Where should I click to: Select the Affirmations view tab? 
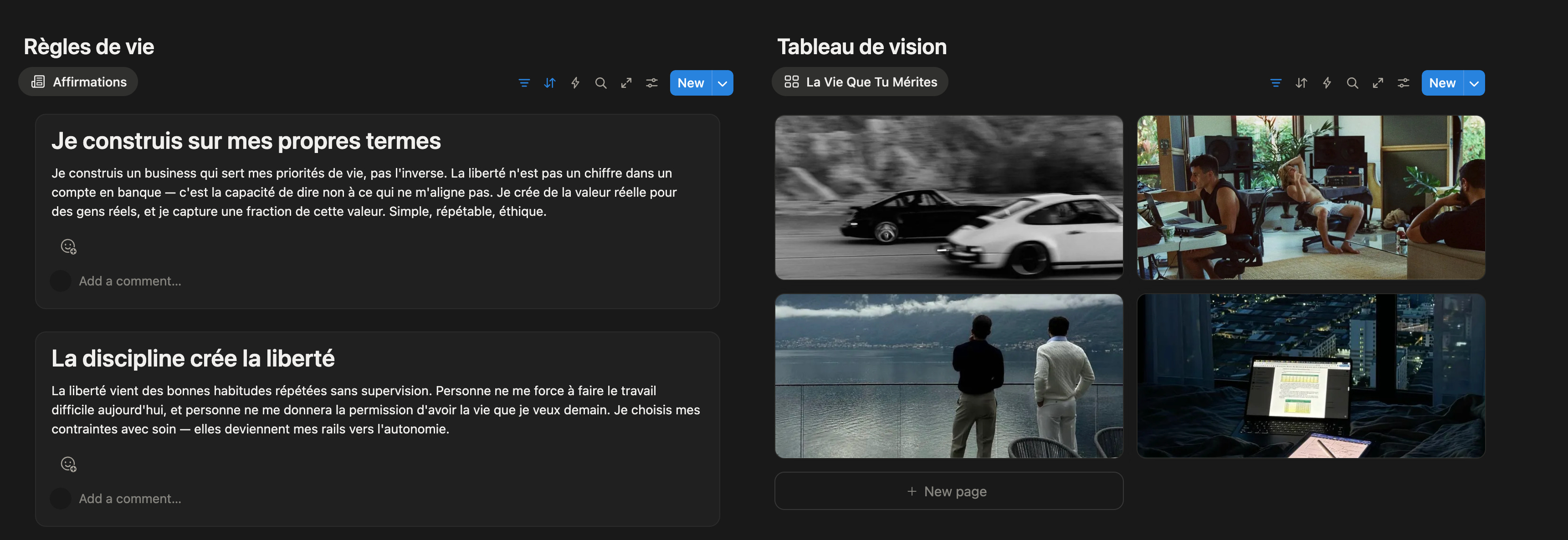78,82
